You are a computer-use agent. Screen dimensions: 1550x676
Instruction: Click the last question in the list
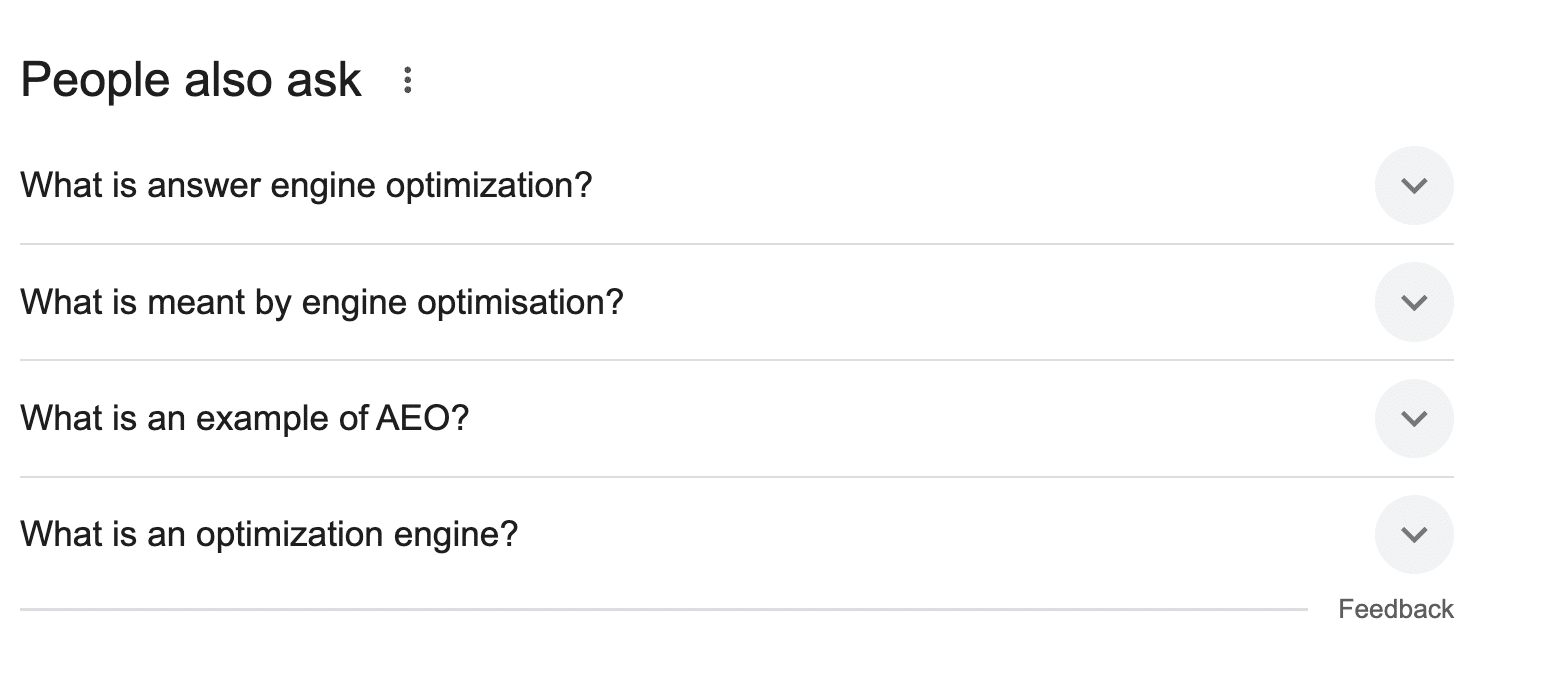tap(270, 535)
